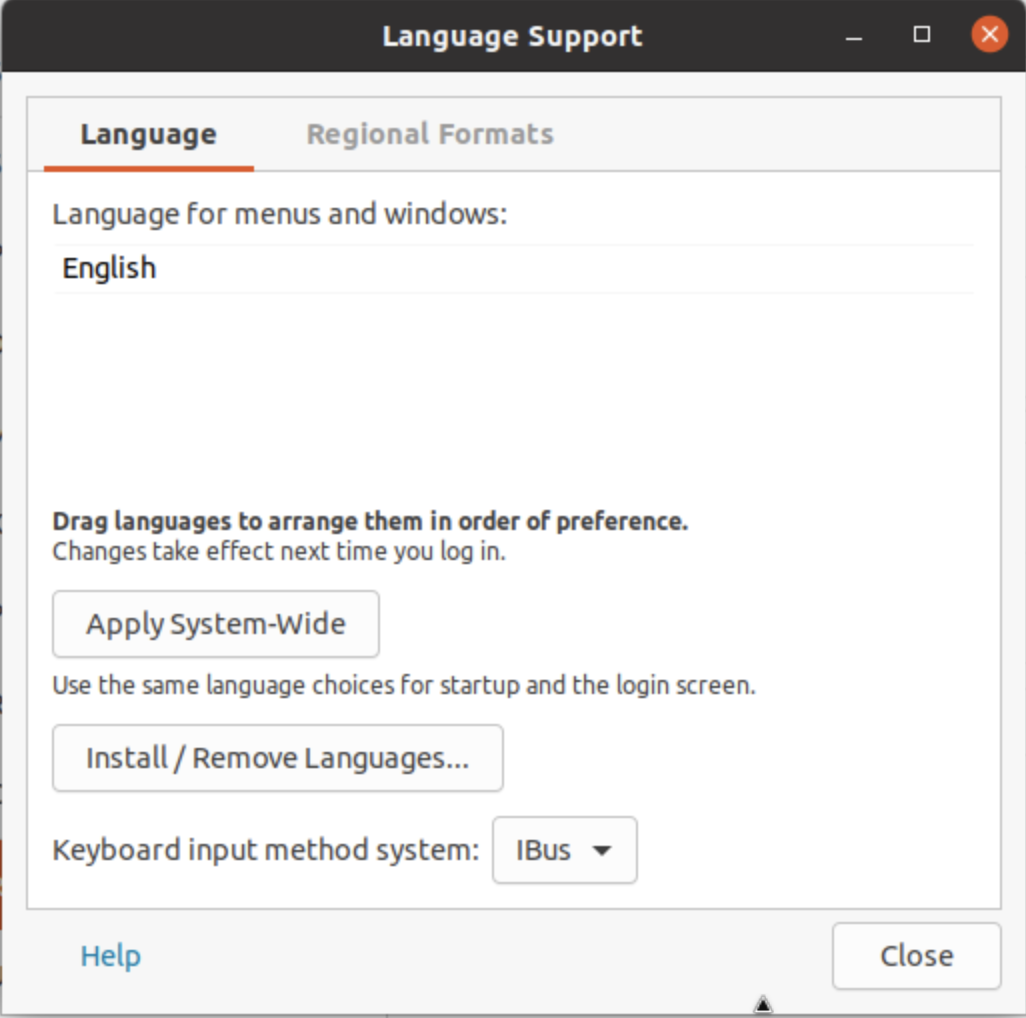This screenshot has height=1018, width=1026.
Task: Open Install / Remove Languages dialog
Action: click(x=277, y=758)
